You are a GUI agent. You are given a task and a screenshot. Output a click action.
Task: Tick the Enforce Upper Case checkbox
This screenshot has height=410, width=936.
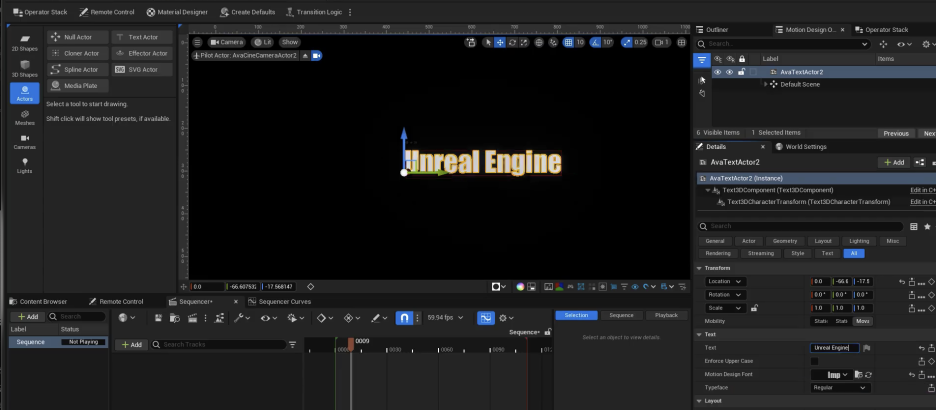point(814,361)
